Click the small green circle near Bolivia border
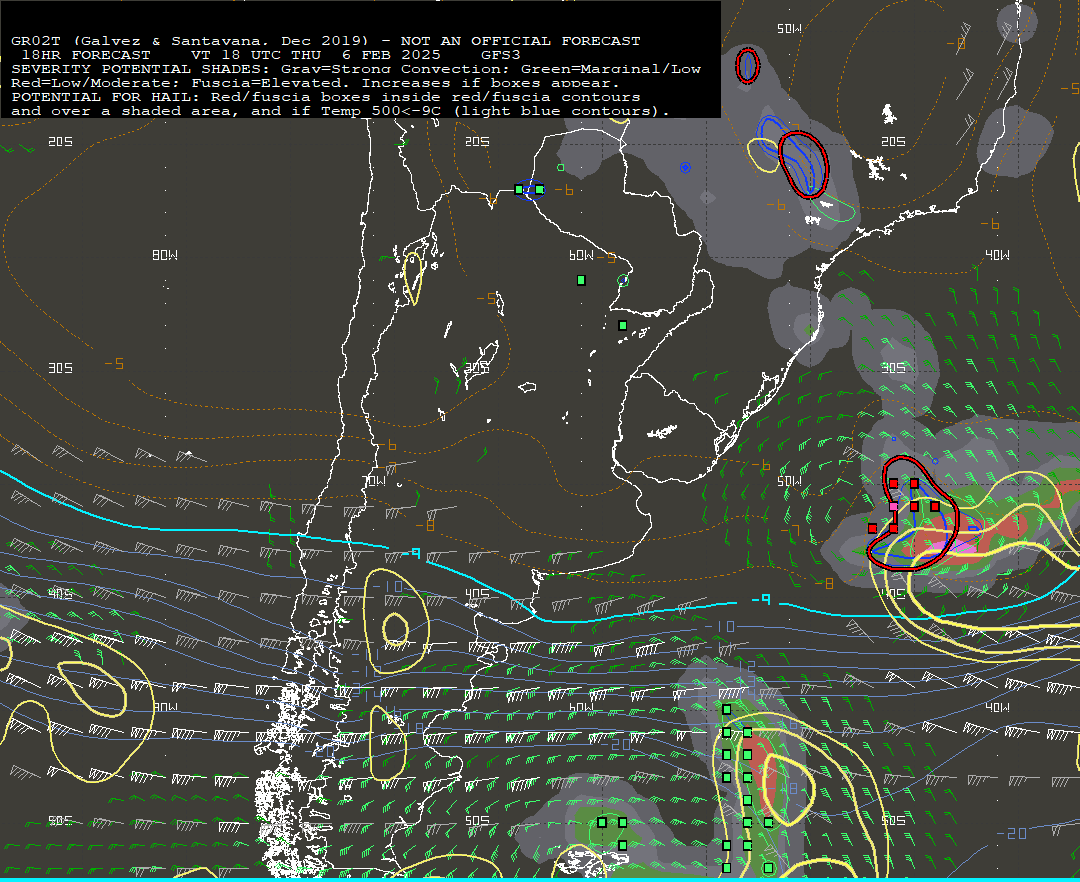1080x882 pixels. coord(561,167)
